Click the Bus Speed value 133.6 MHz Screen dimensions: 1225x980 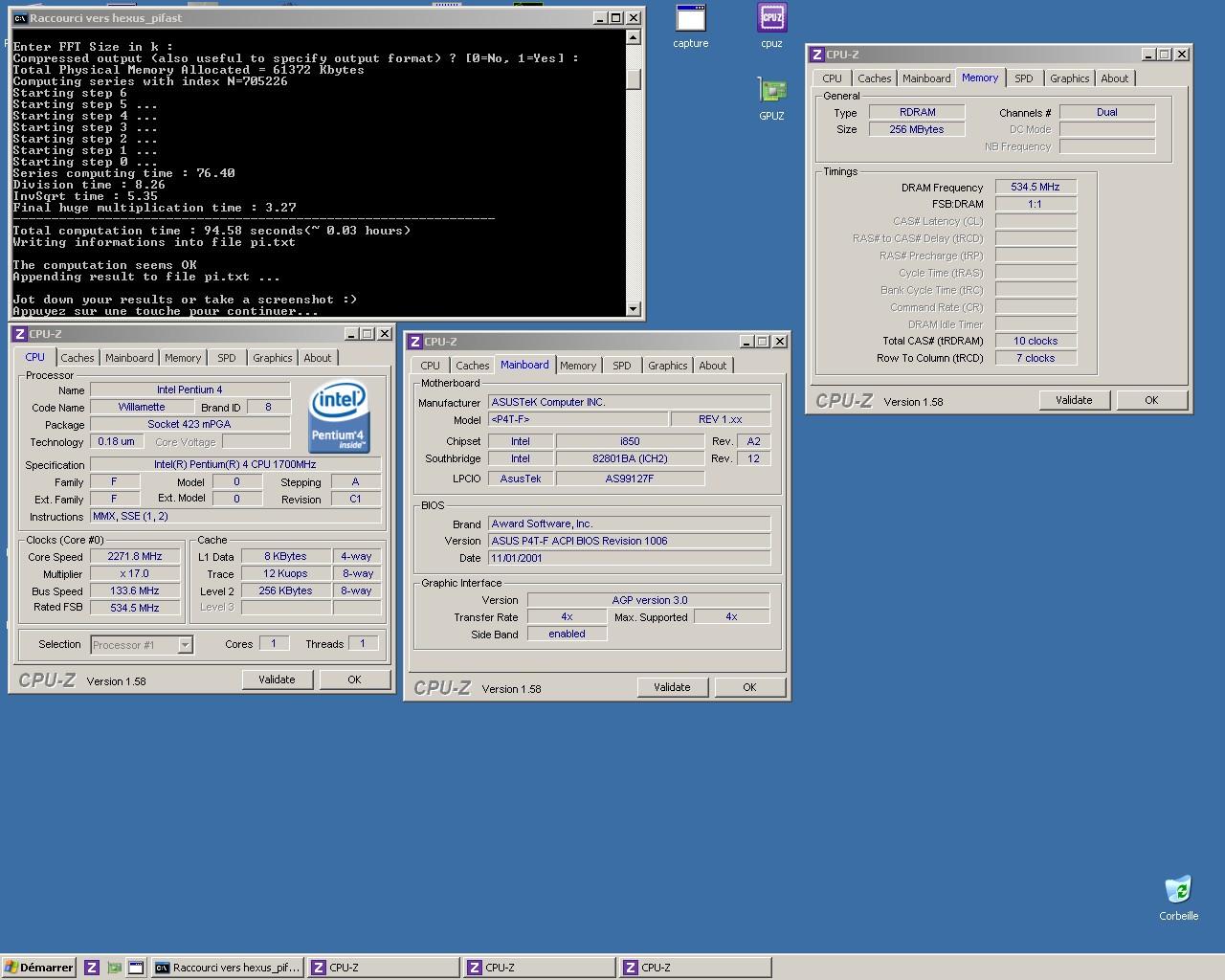[x=135, y=590]
